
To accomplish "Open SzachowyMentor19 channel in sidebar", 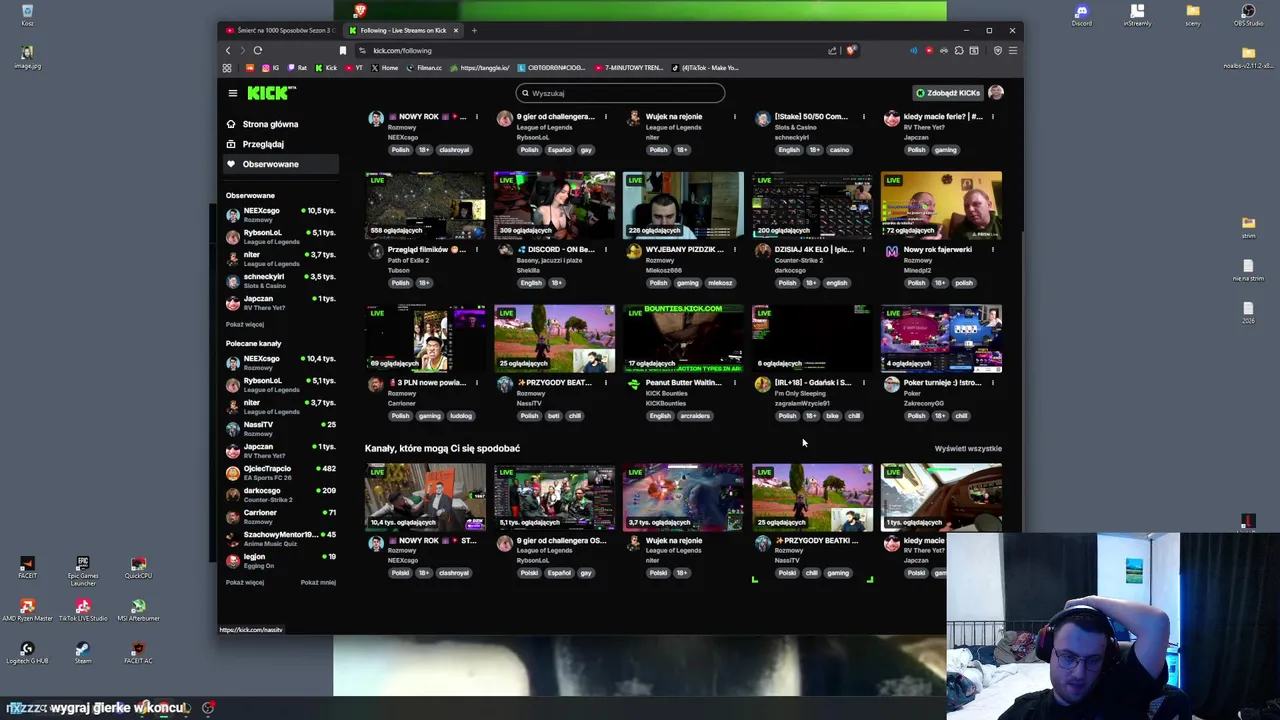I will [281, 539].
